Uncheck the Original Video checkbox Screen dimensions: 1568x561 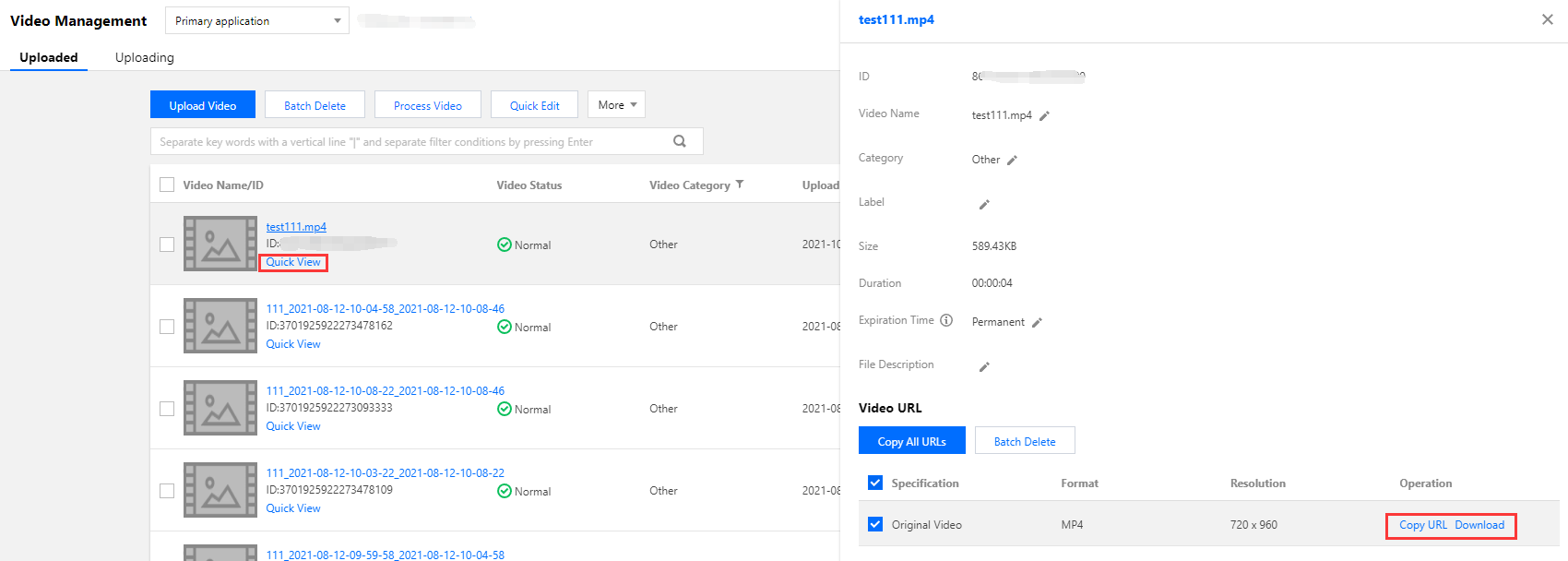[x=875, y=524]
